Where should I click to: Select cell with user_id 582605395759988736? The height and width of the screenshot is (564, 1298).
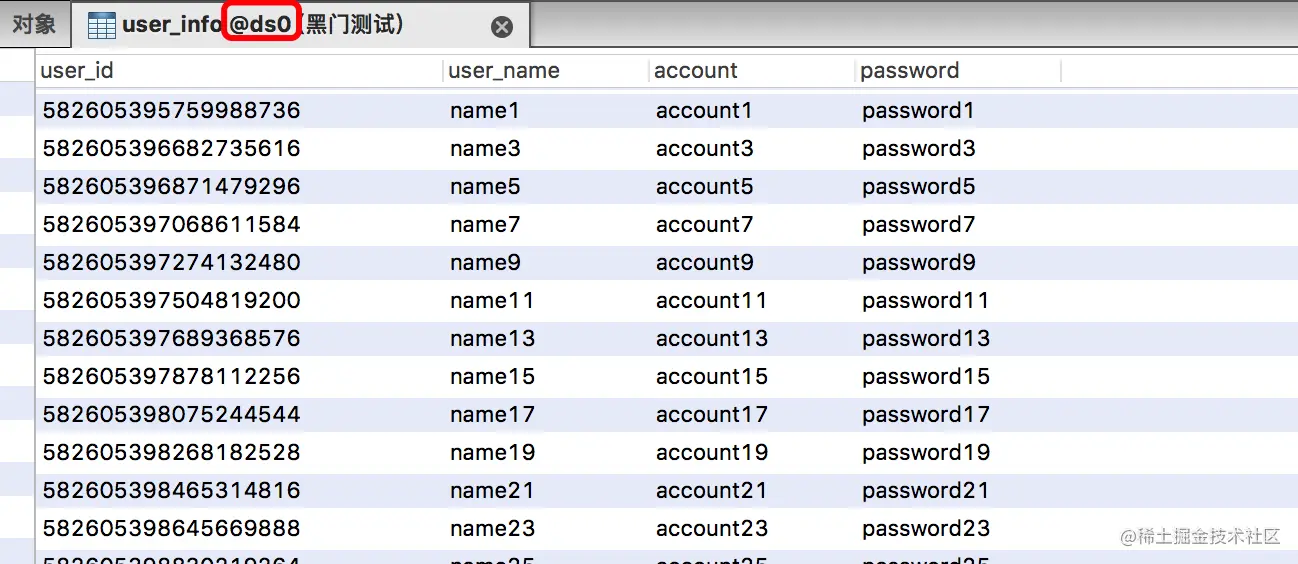(x=171, y=110)
